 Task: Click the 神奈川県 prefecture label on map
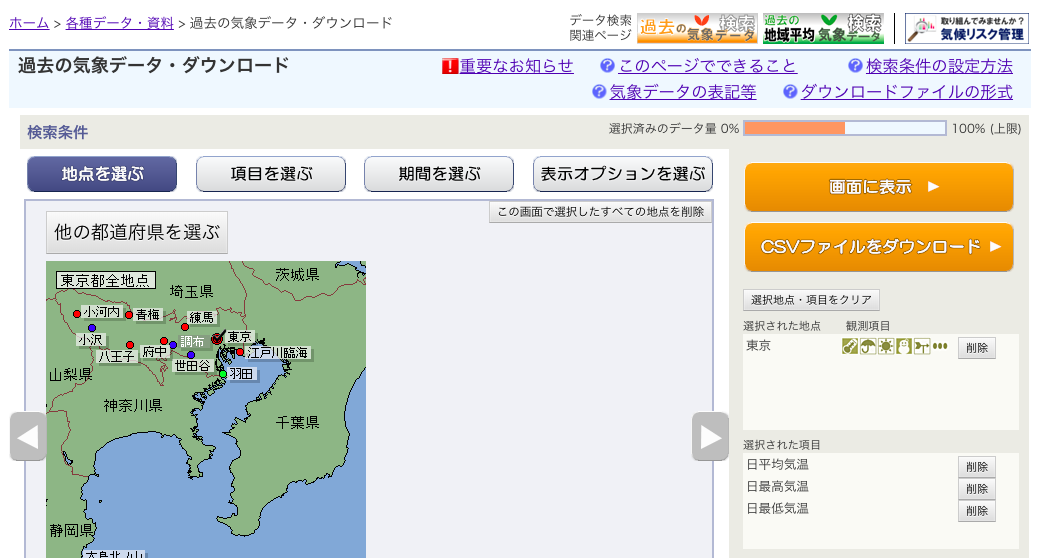click(133, 405)
